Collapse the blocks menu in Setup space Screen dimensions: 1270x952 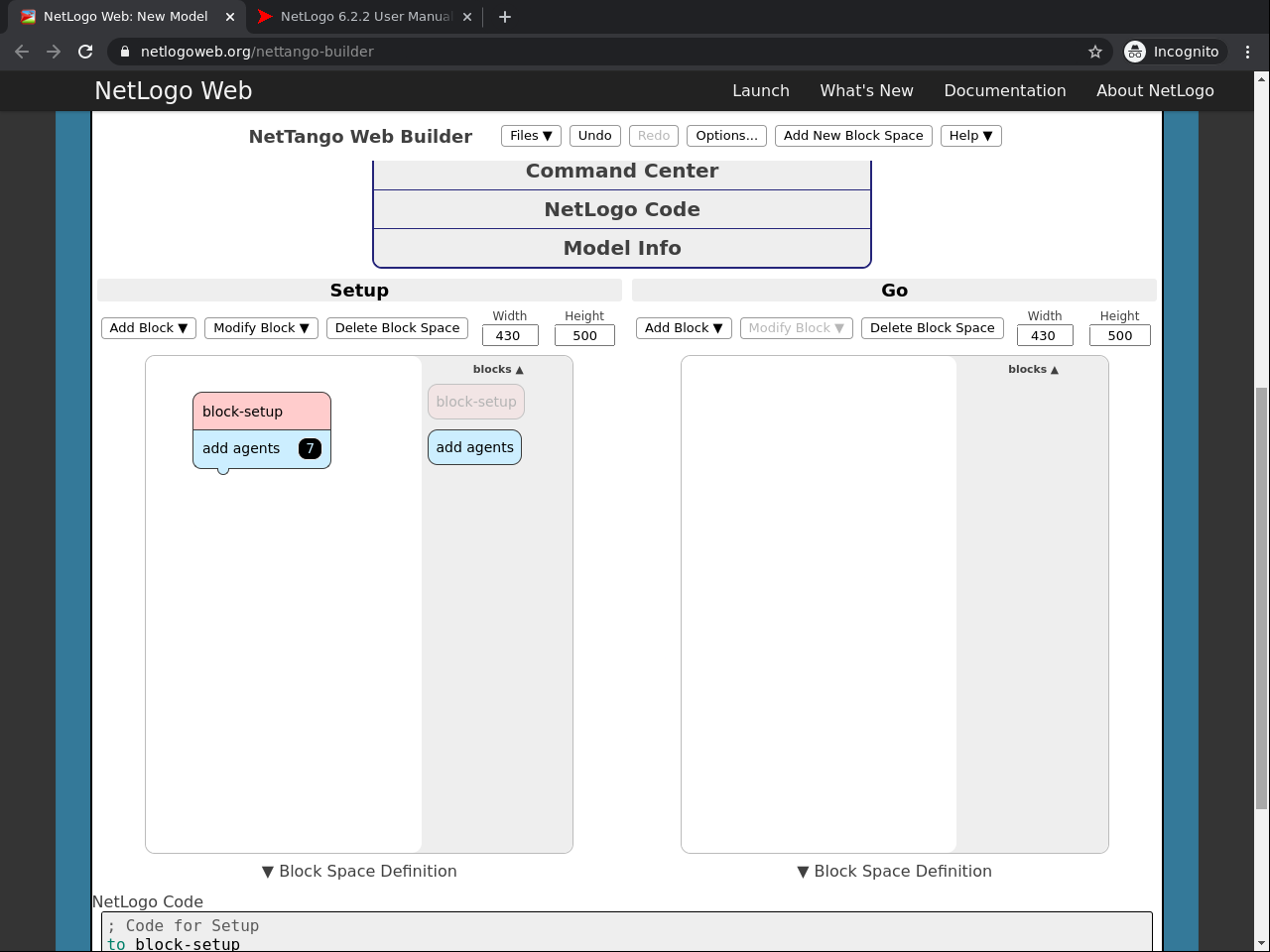(498, 369)
